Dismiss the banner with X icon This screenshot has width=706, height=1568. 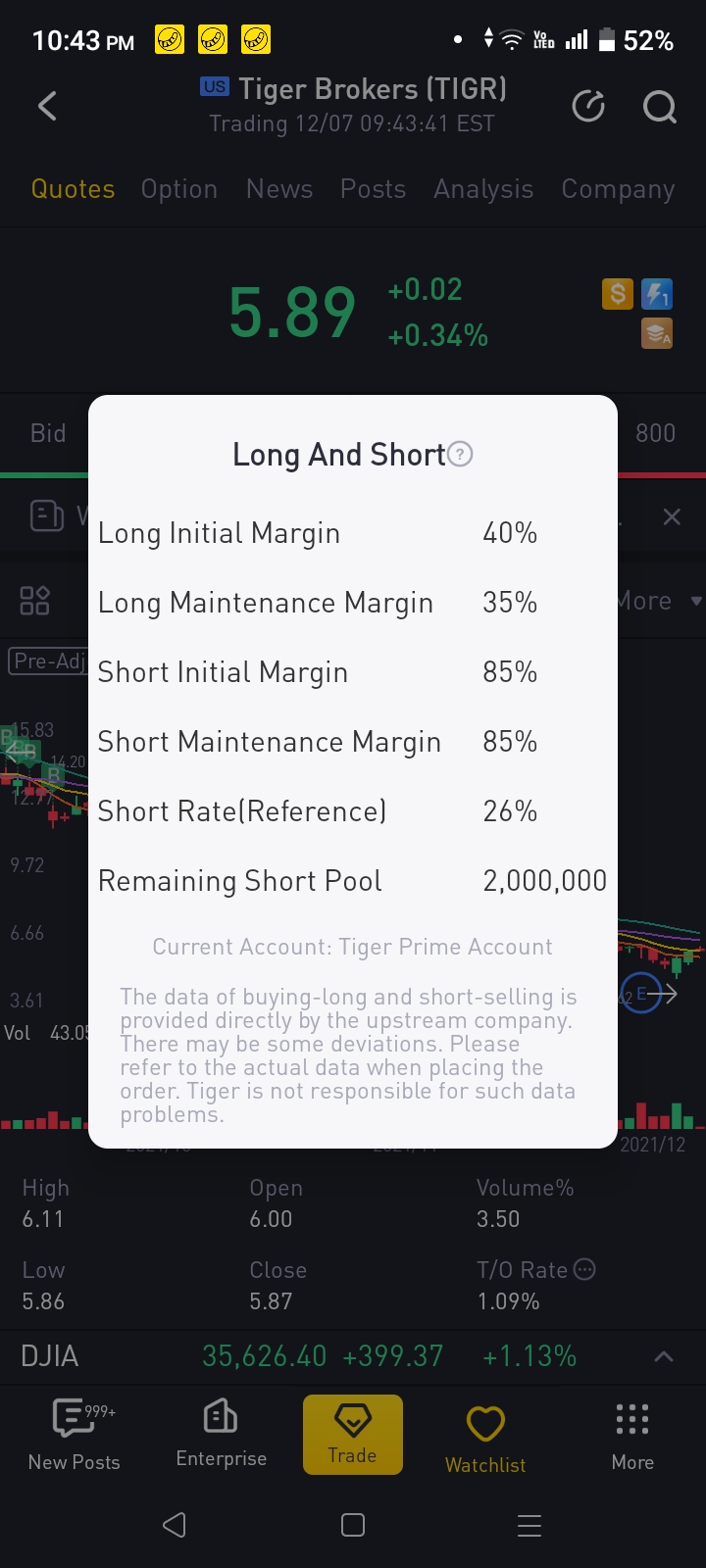(672, 516)
